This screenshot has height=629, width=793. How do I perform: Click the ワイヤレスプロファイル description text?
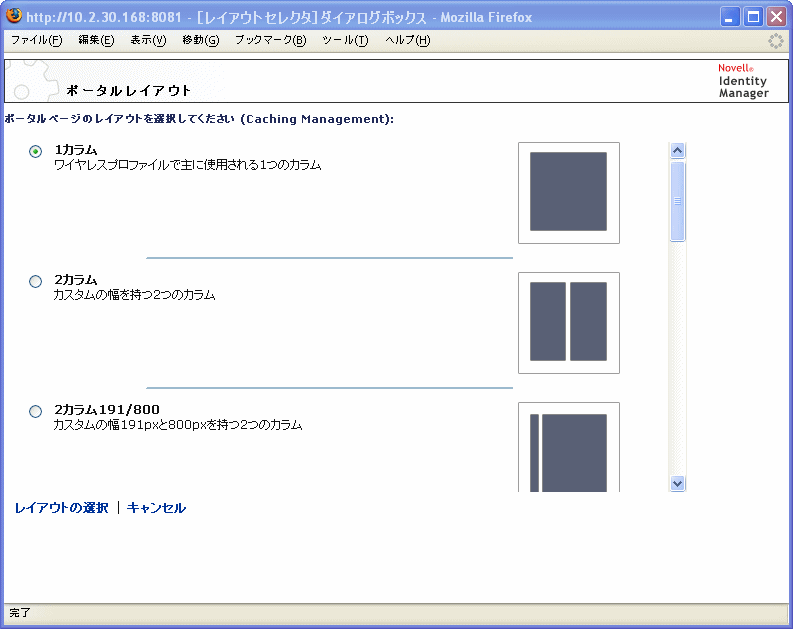(188, 165)
